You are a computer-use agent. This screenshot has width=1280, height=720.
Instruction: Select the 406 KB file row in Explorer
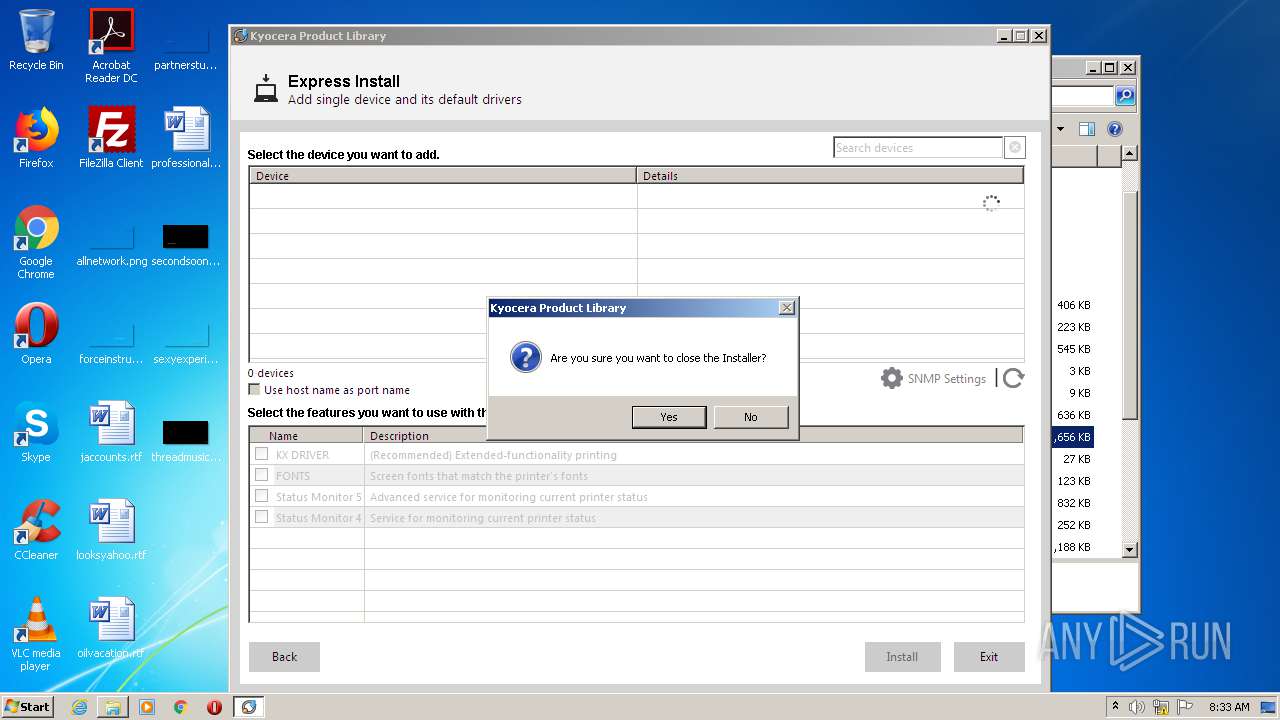pos(1073,305)
